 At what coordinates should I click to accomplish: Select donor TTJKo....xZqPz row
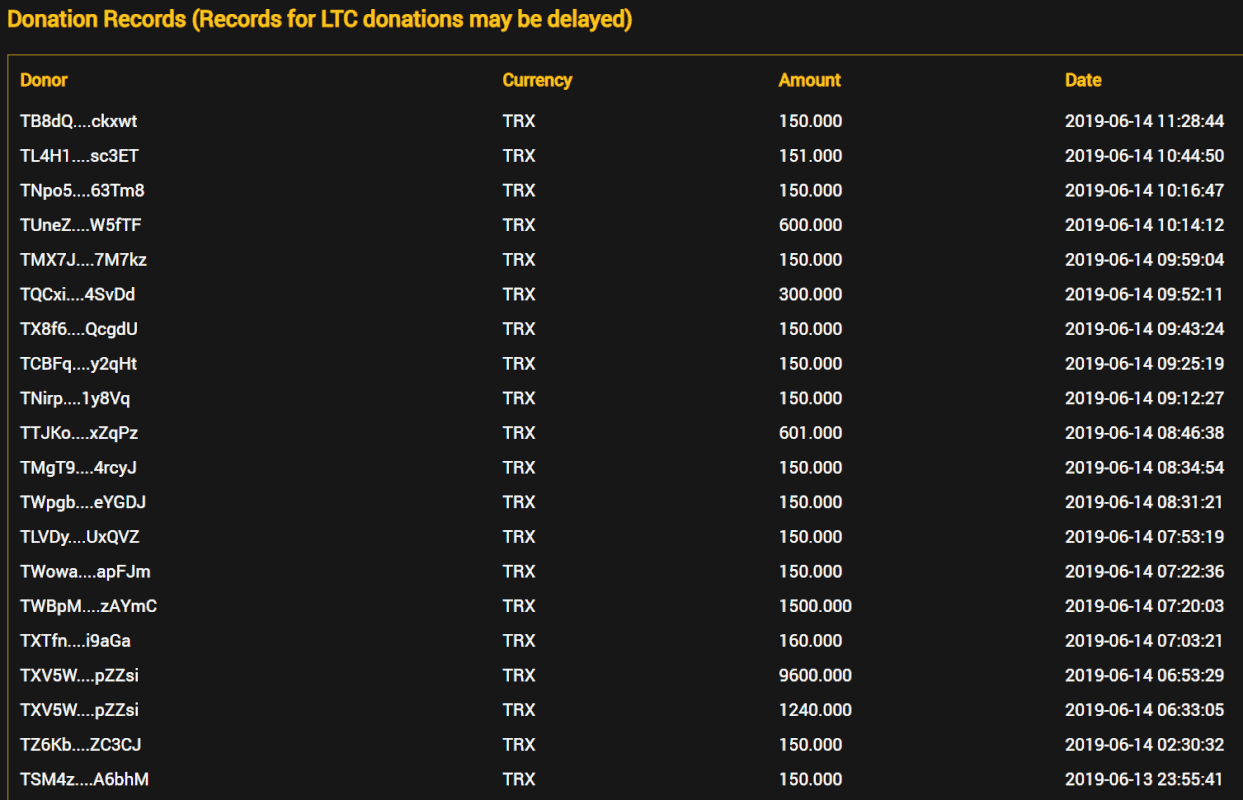[621, 433]
